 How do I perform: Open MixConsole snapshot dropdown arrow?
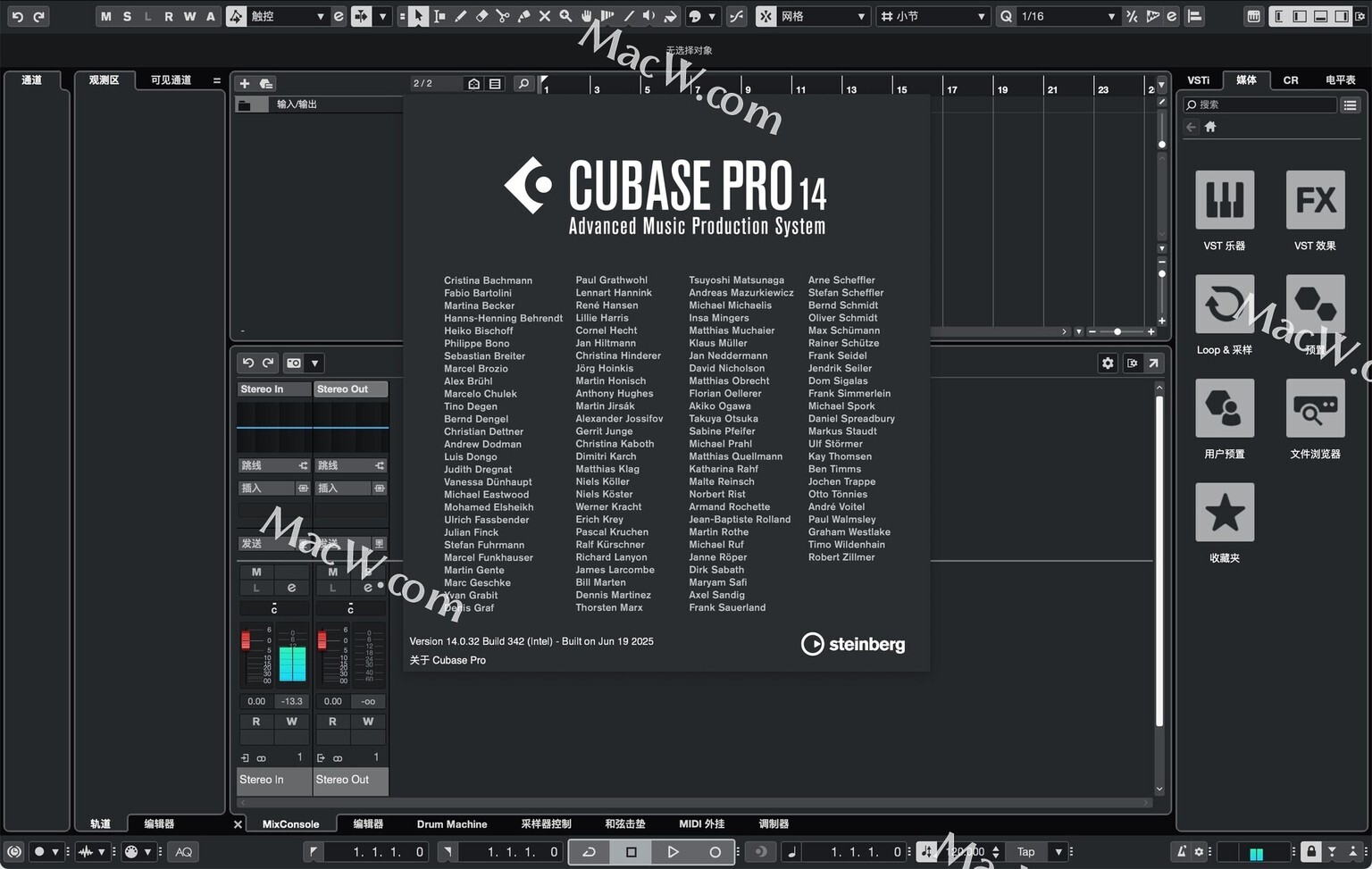(x=314, y=363)
